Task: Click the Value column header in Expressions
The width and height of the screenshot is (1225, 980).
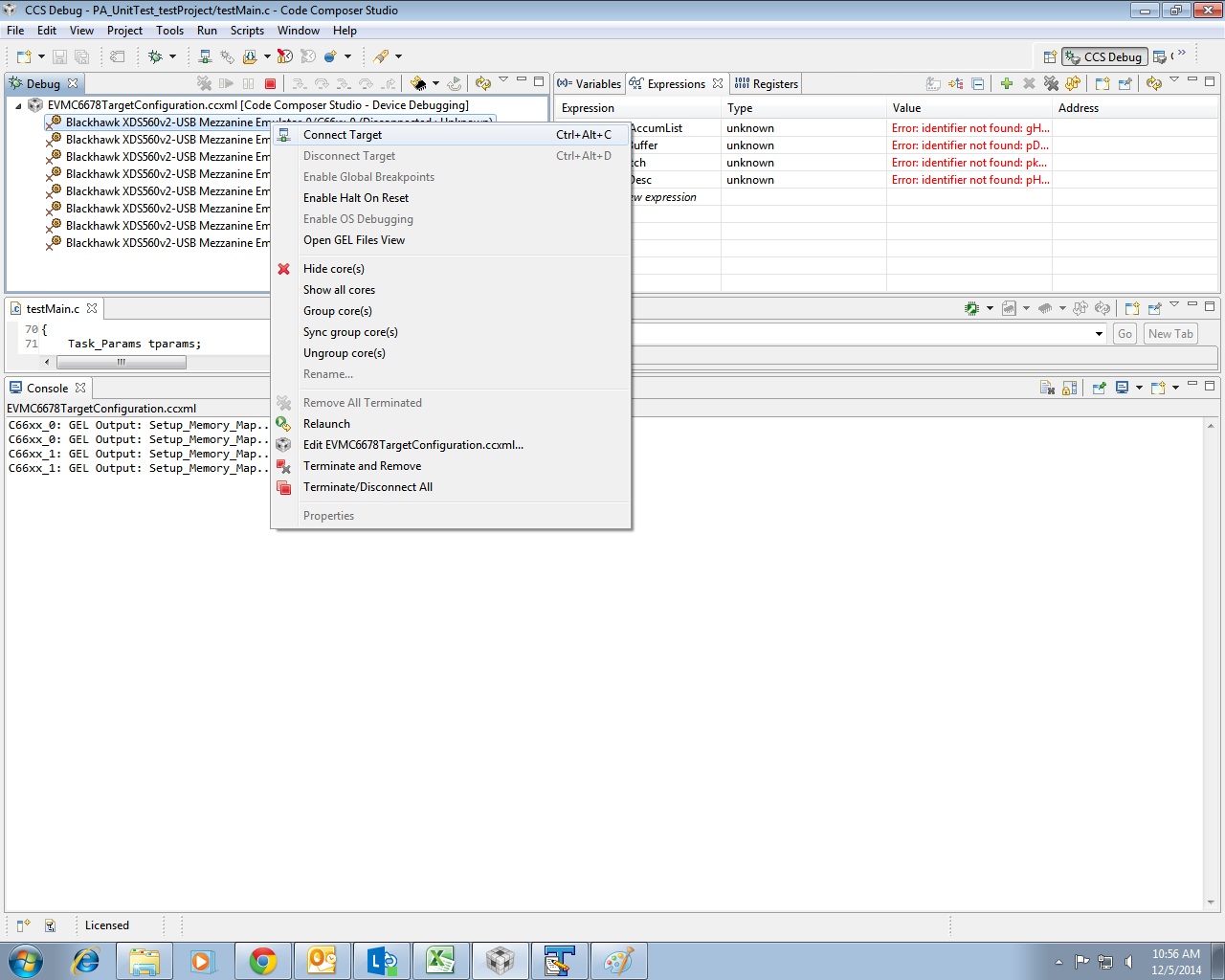Action: (x=969, y=108)
